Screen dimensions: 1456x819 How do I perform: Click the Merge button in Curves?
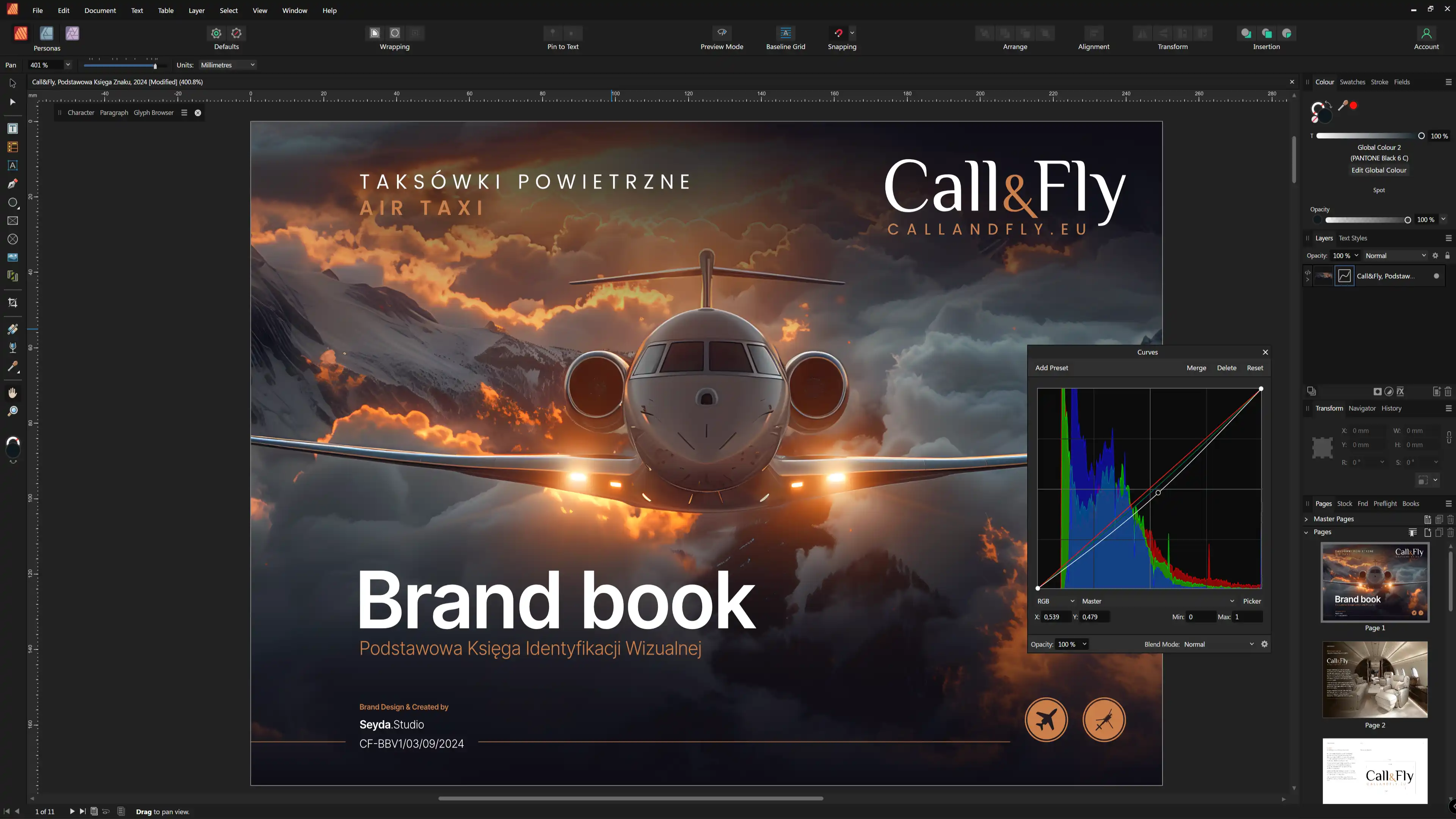[x=1196, y=368]
